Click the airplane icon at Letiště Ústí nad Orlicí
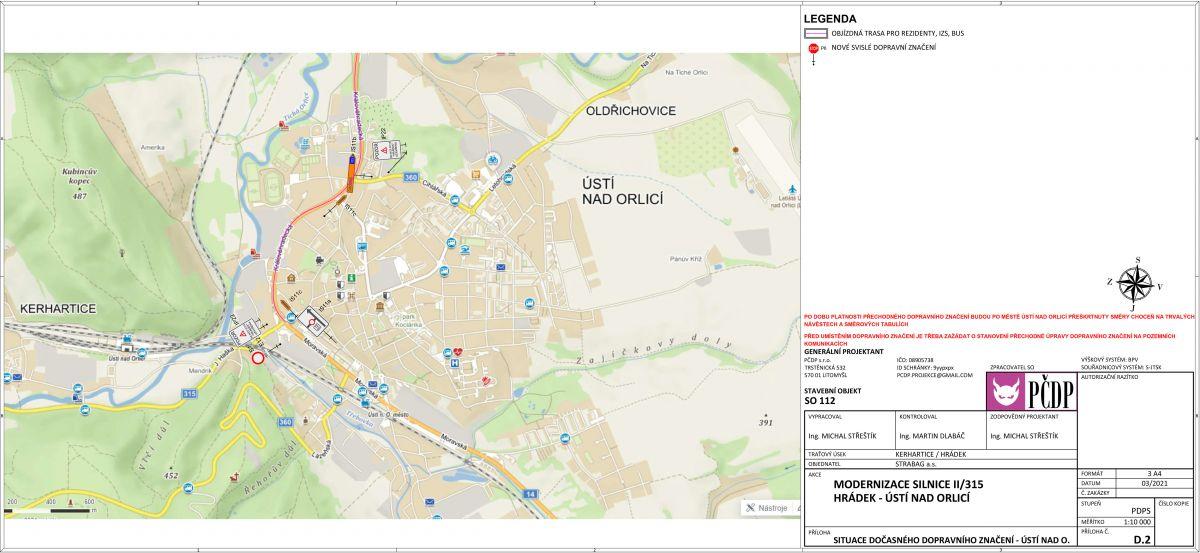Screen dimensions: 1200x553 [x=792, y=189]
